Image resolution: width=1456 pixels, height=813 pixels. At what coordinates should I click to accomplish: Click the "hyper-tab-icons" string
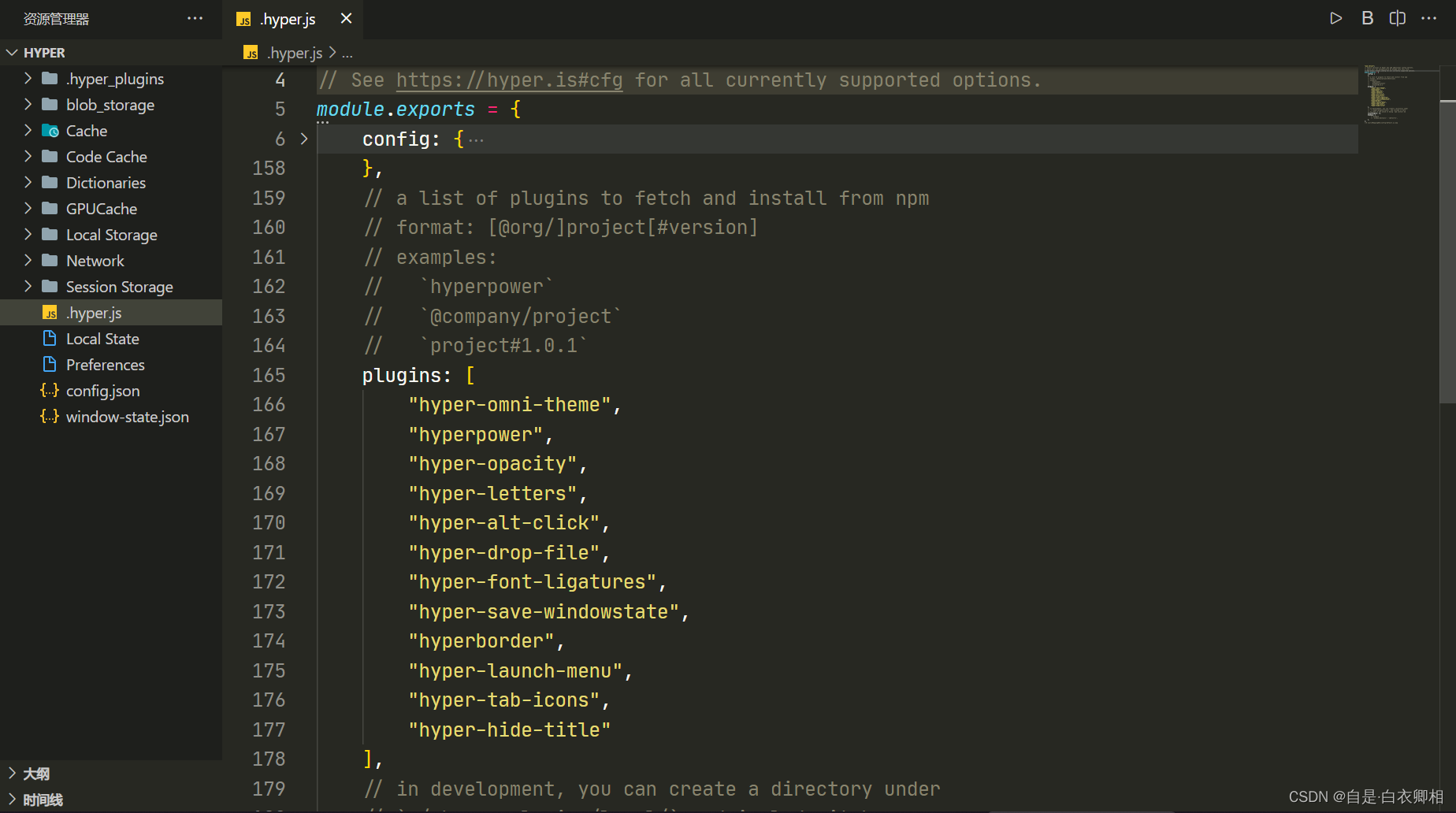(x=503, y=700)
